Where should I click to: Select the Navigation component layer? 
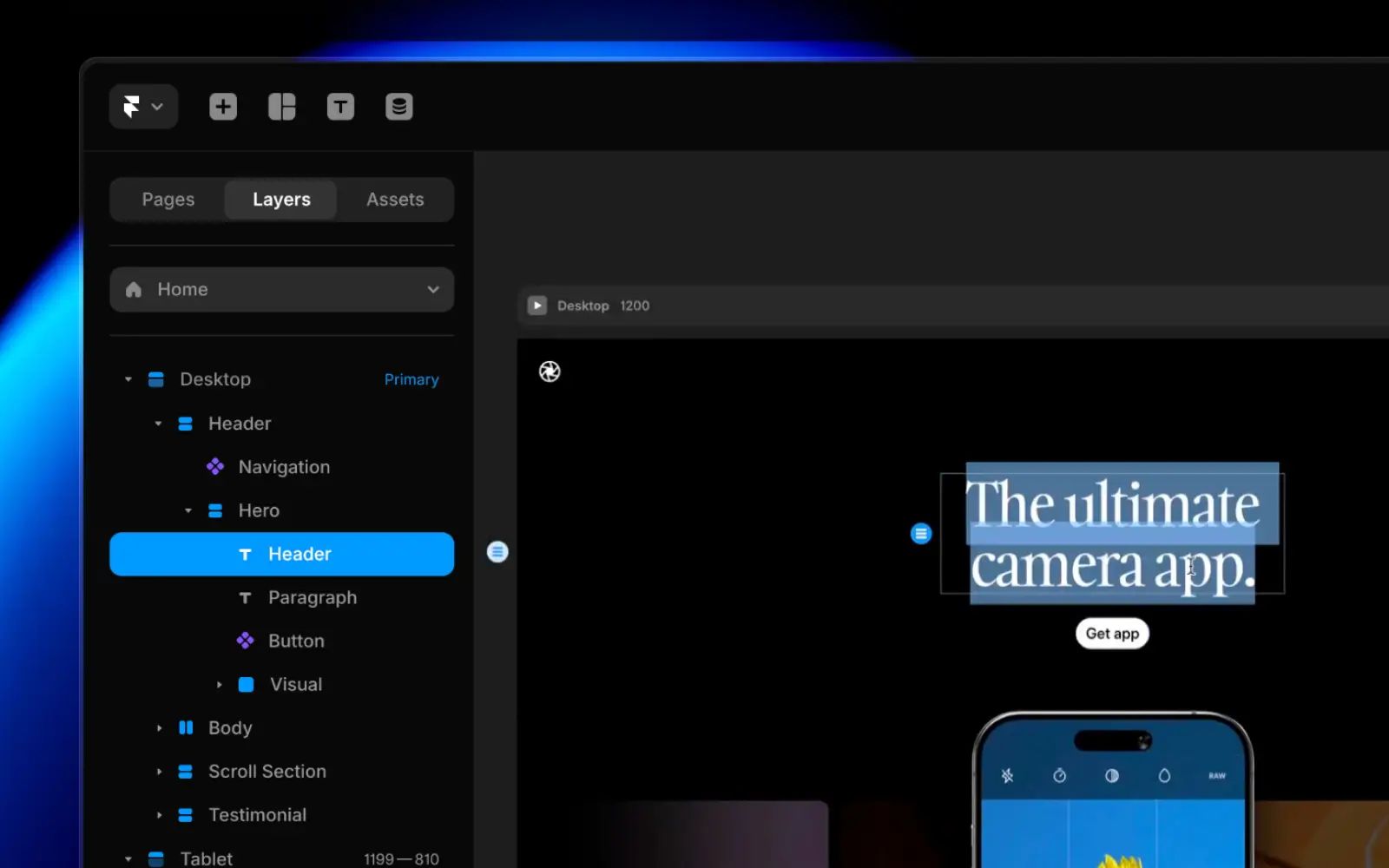click(282, 467)
